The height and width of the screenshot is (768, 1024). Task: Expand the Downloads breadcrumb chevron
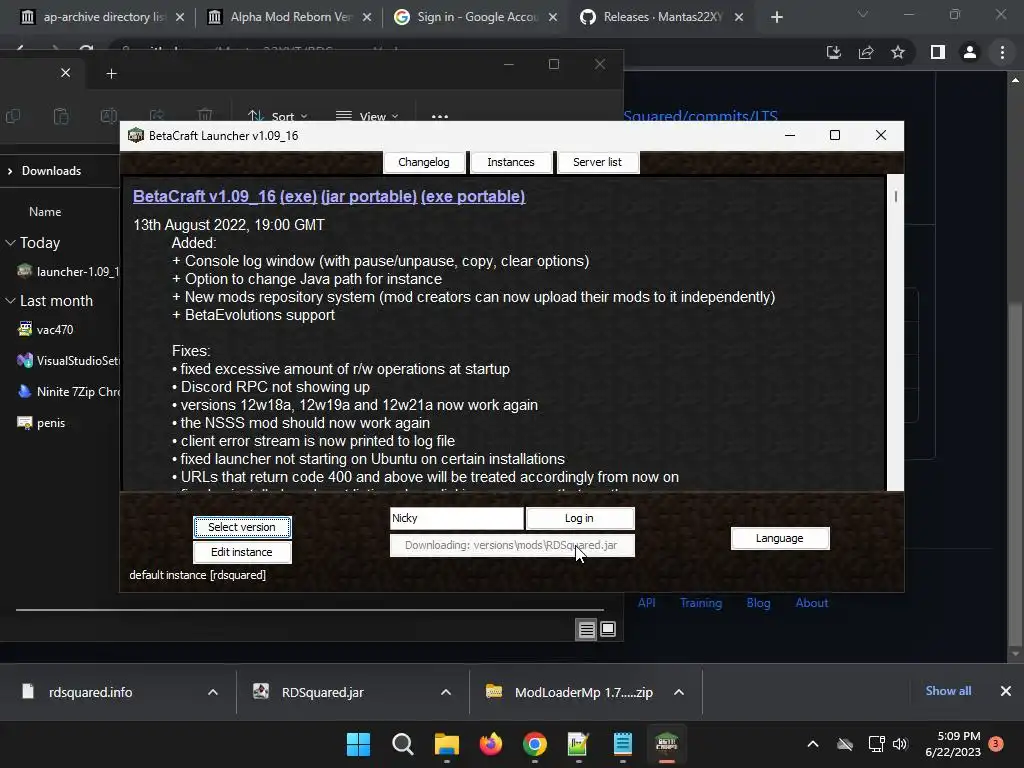(10, 171)
